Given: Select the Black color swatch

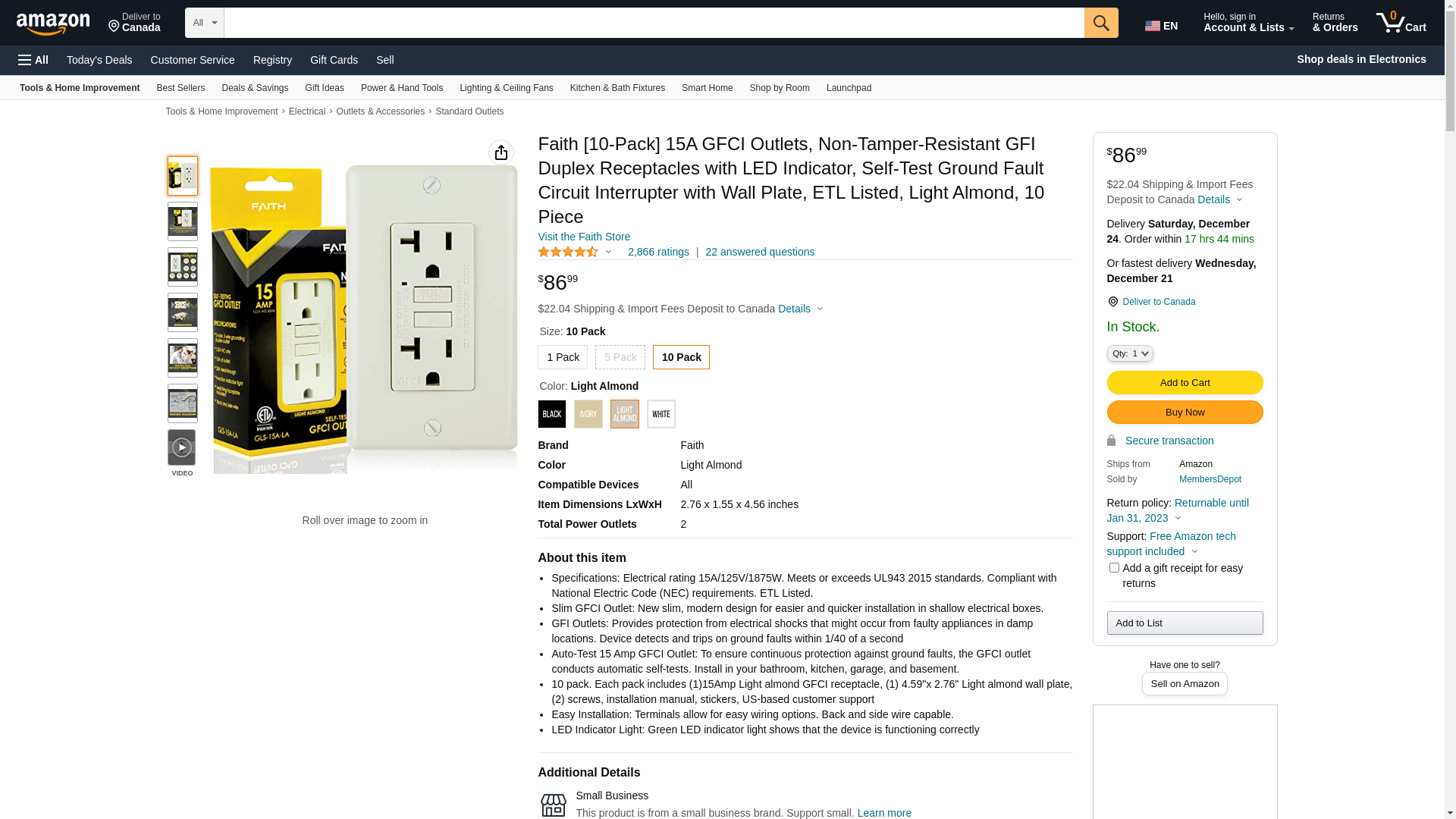Looking at the screenshot, I should click(x=552, y=414).
